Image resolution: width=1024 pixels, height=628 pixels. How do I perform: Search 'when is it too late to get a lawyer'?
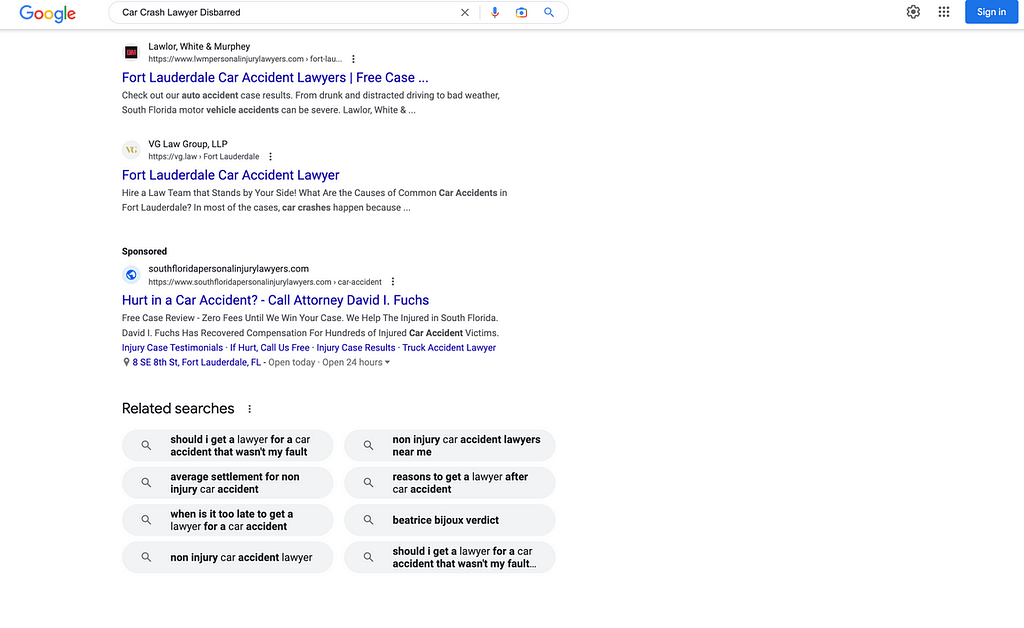[227, 520]
